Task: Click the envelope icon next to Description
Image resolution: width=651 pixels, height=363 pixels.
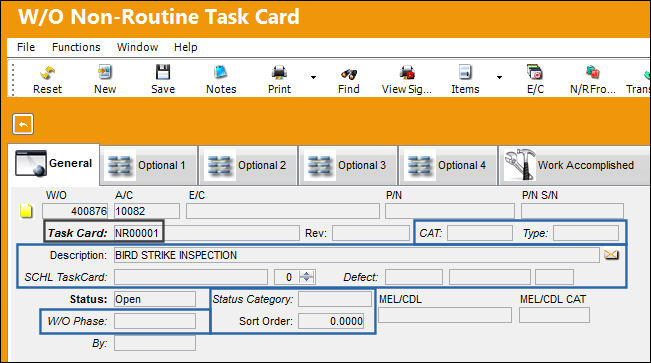Action: (x=611, y=255)
